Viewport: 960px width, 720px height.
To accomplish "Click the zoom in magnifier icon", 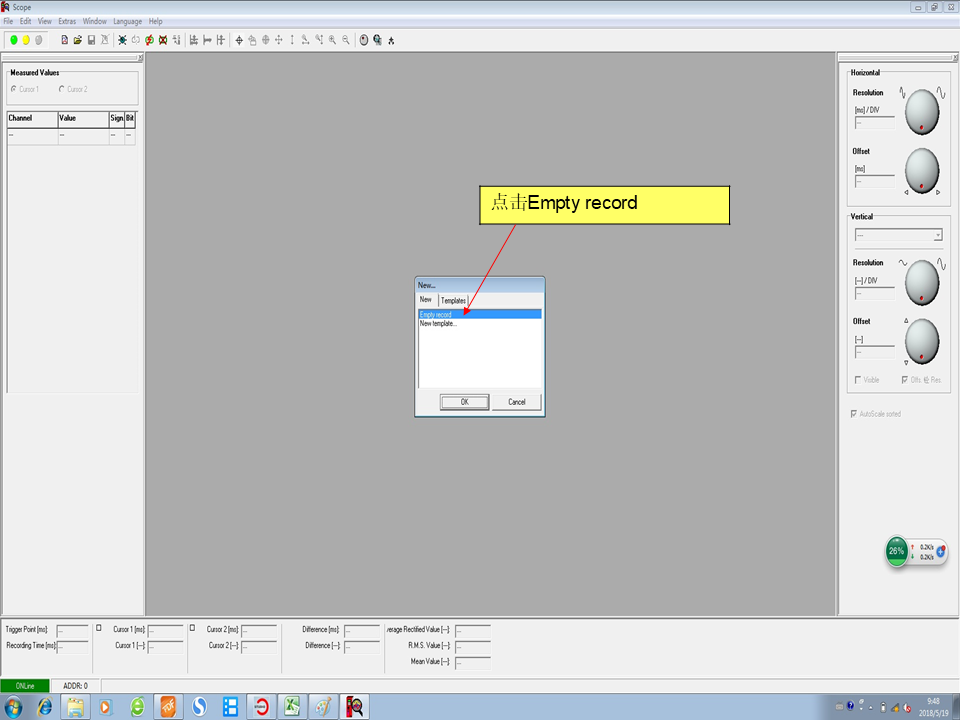I will [332, 40].
